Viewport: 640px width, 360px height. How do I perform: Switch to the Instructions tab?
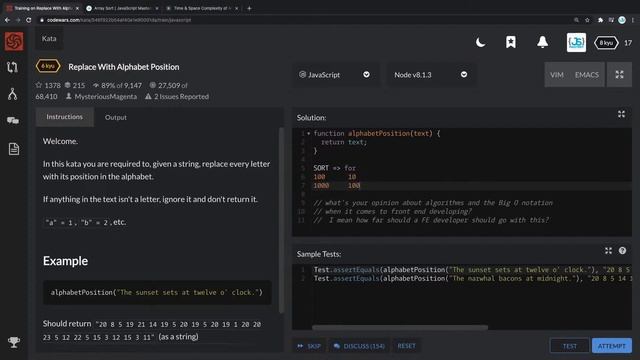click(64, 117)
